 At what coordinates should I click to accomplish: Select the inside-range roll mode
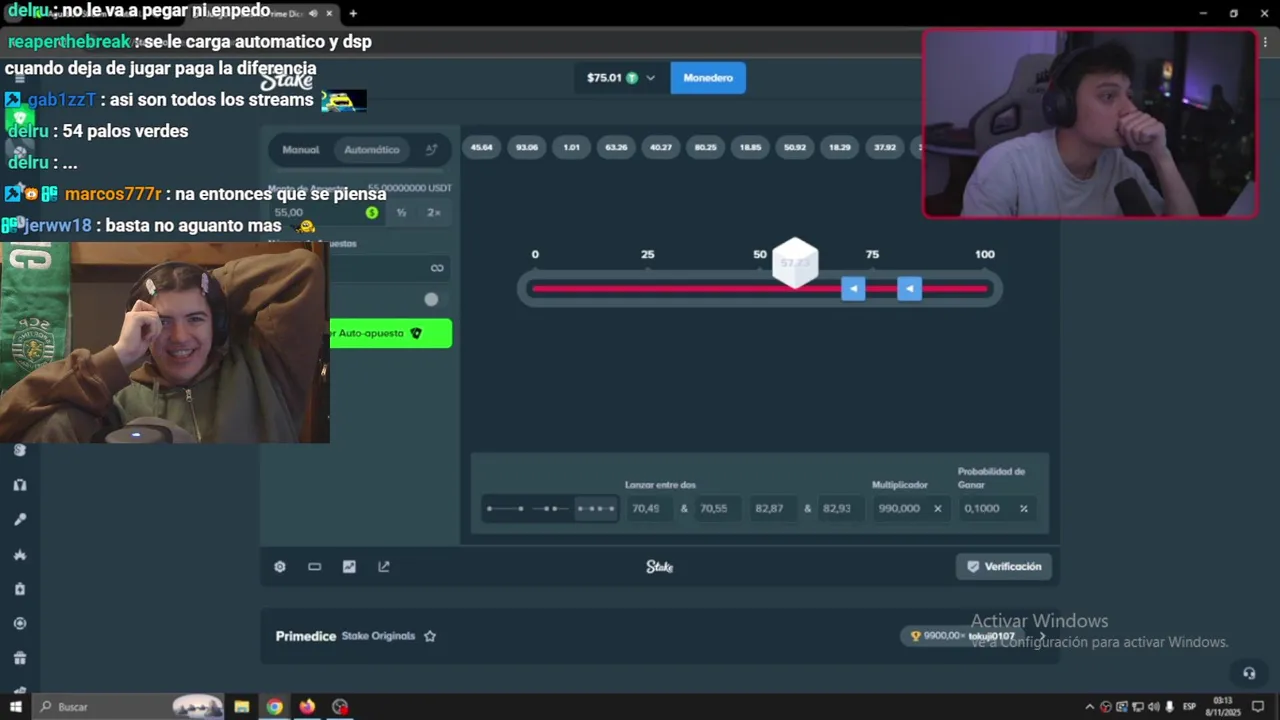coord(550,508)
